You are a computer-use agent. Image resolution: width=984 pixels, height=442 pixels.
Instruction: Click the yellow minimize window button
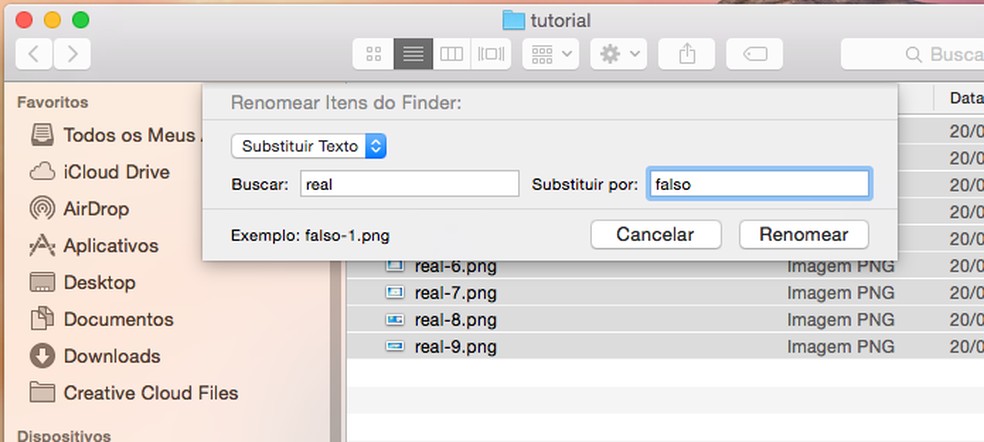(52, 20)
